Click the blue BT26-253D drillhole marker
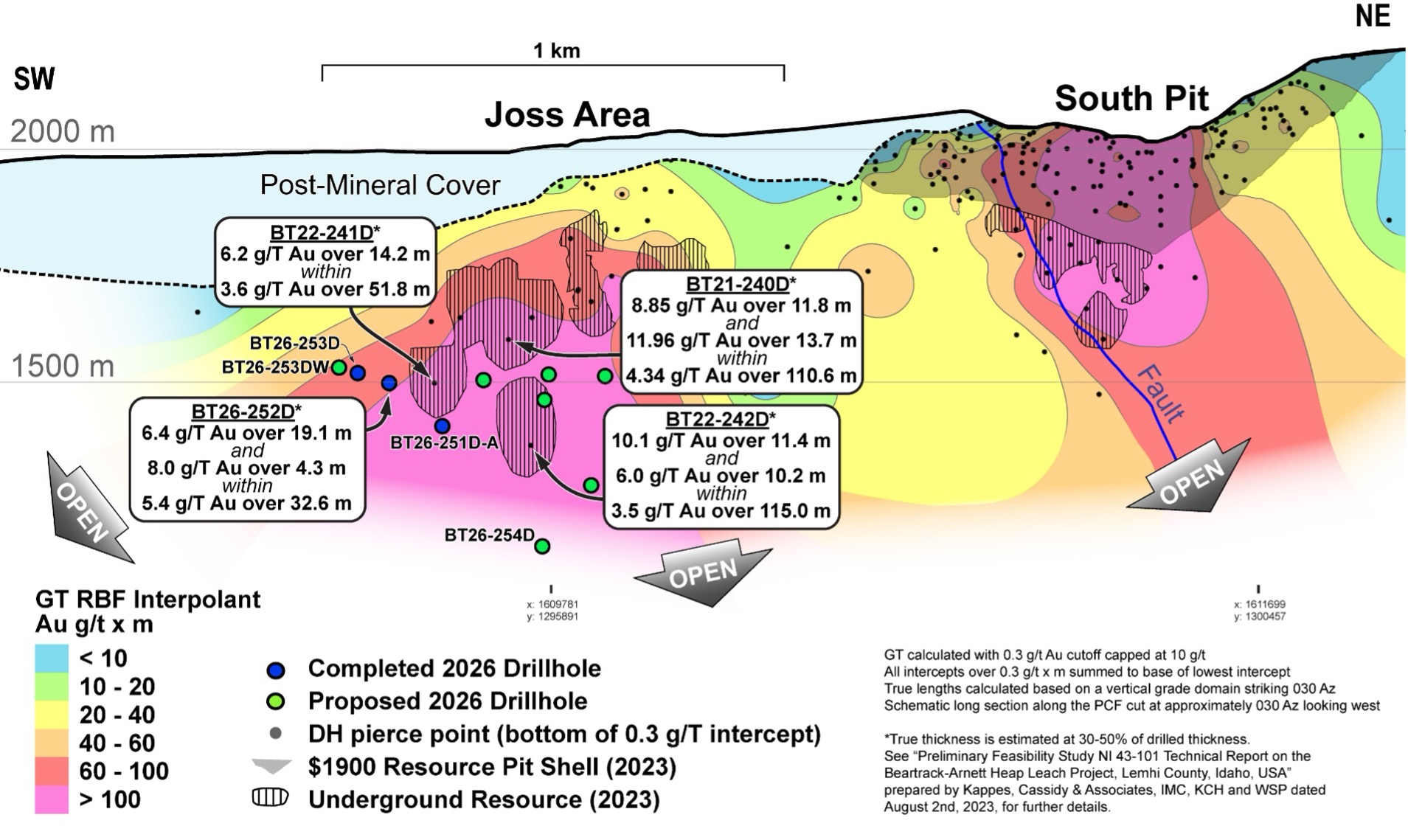The image size is (1408, 840). point(357,373)
